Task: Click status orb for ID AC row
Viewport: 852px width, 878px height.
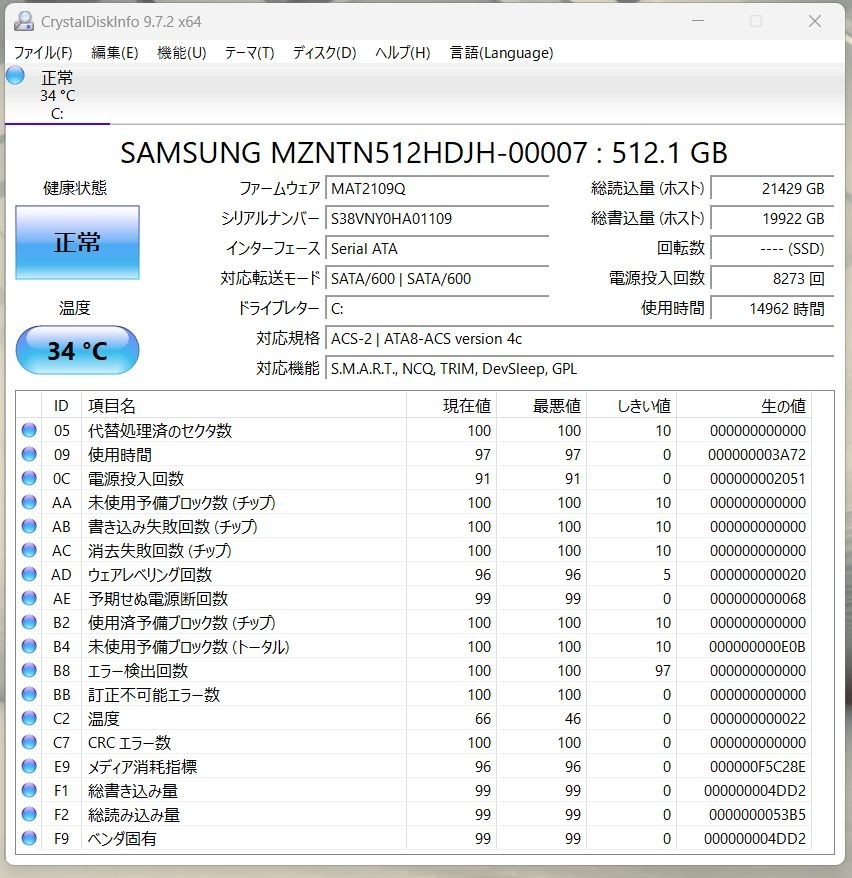Action: [x=29, y=550]
